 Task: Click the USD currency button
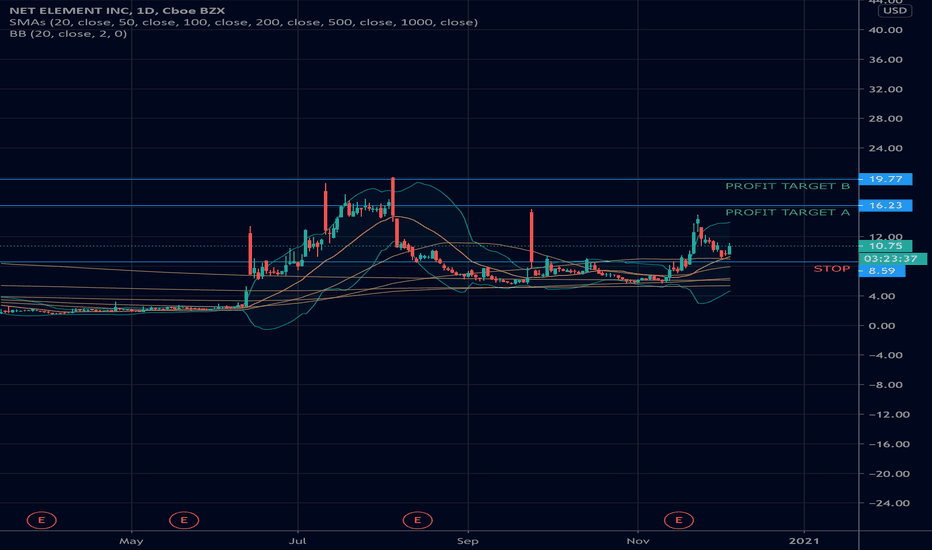click(895, 11)
